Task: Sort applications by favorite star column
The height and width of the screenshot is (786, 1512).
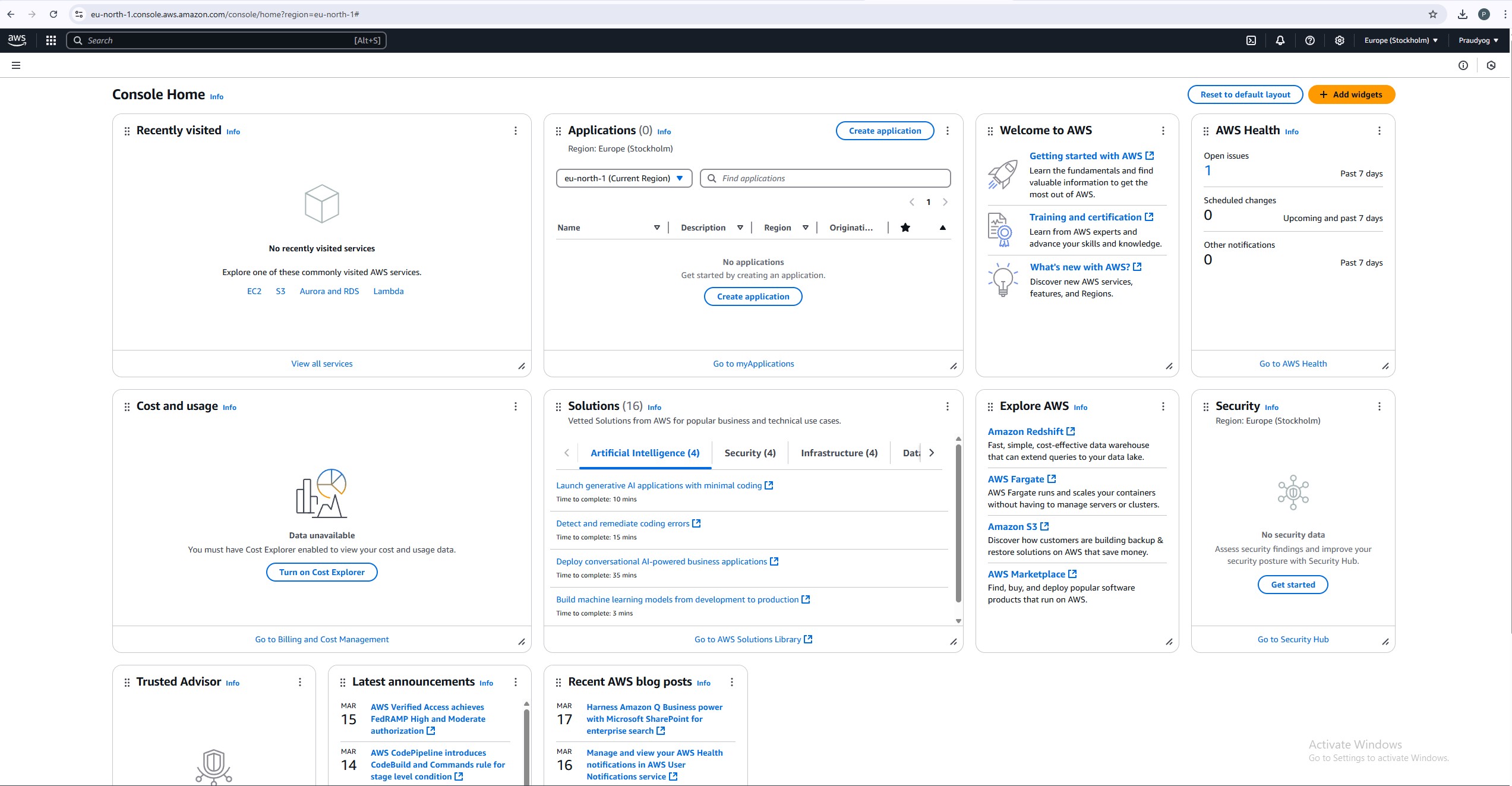Action: pos(905,228)
